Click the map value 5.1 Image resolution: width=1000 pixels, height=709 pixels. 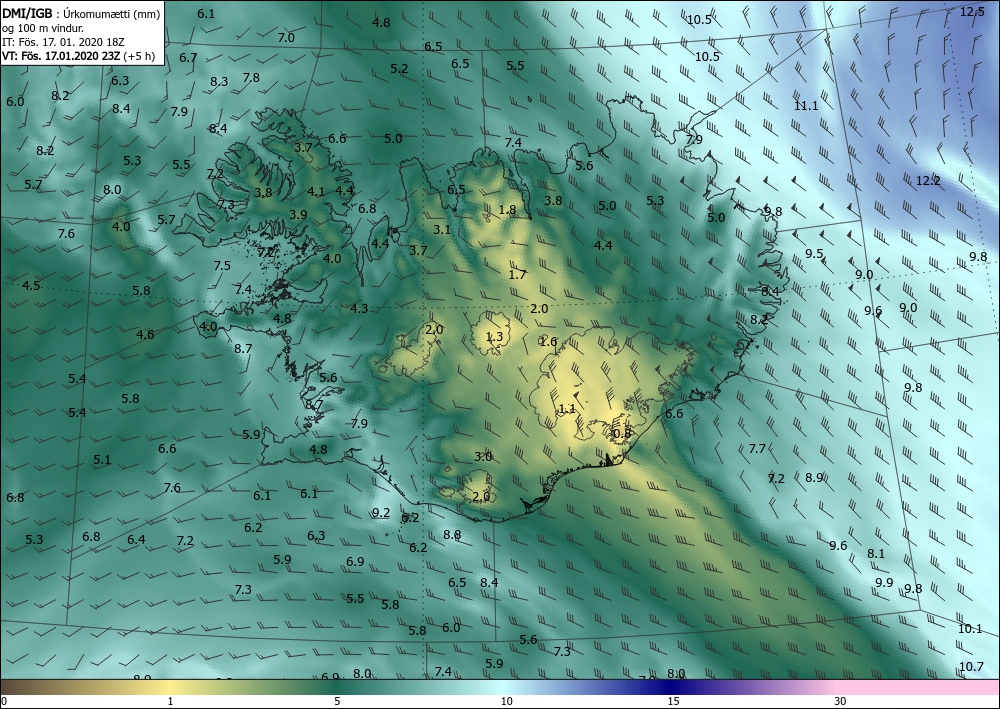(x=102, y=460)
